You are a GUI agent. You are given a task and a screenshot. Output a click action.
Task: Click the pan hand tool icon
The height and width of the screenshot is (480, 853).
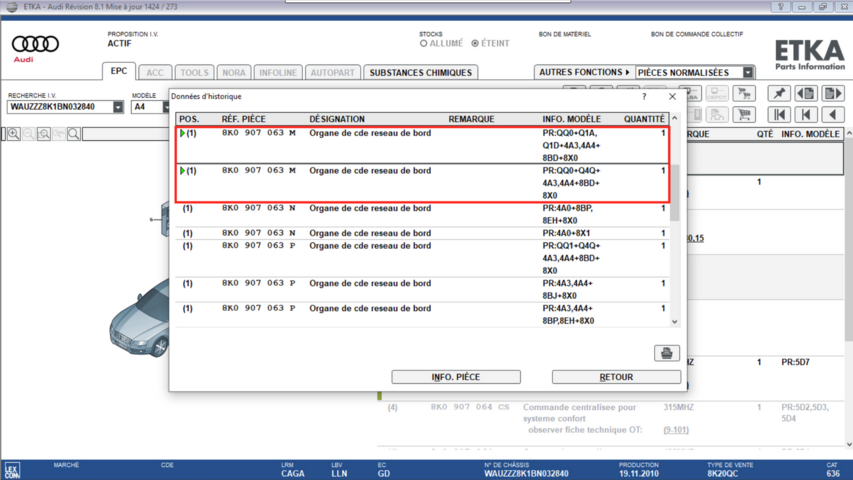[x=59, y=134]
